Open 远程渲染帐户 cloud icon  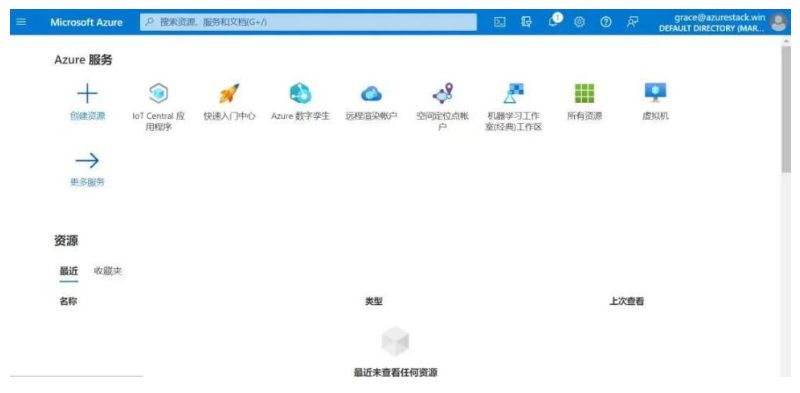tap(371, 93)
